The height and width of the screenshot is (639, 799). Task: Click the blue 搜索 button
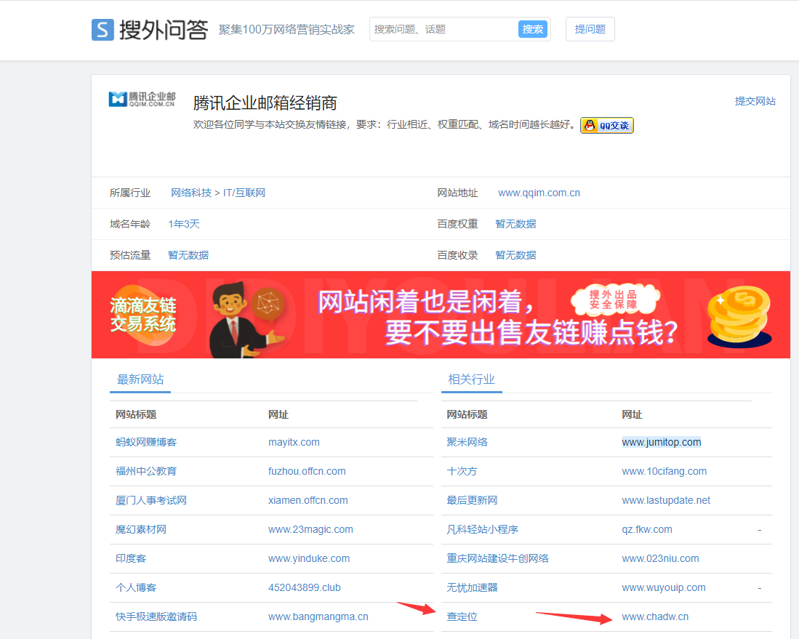click(x=532, y=30)
